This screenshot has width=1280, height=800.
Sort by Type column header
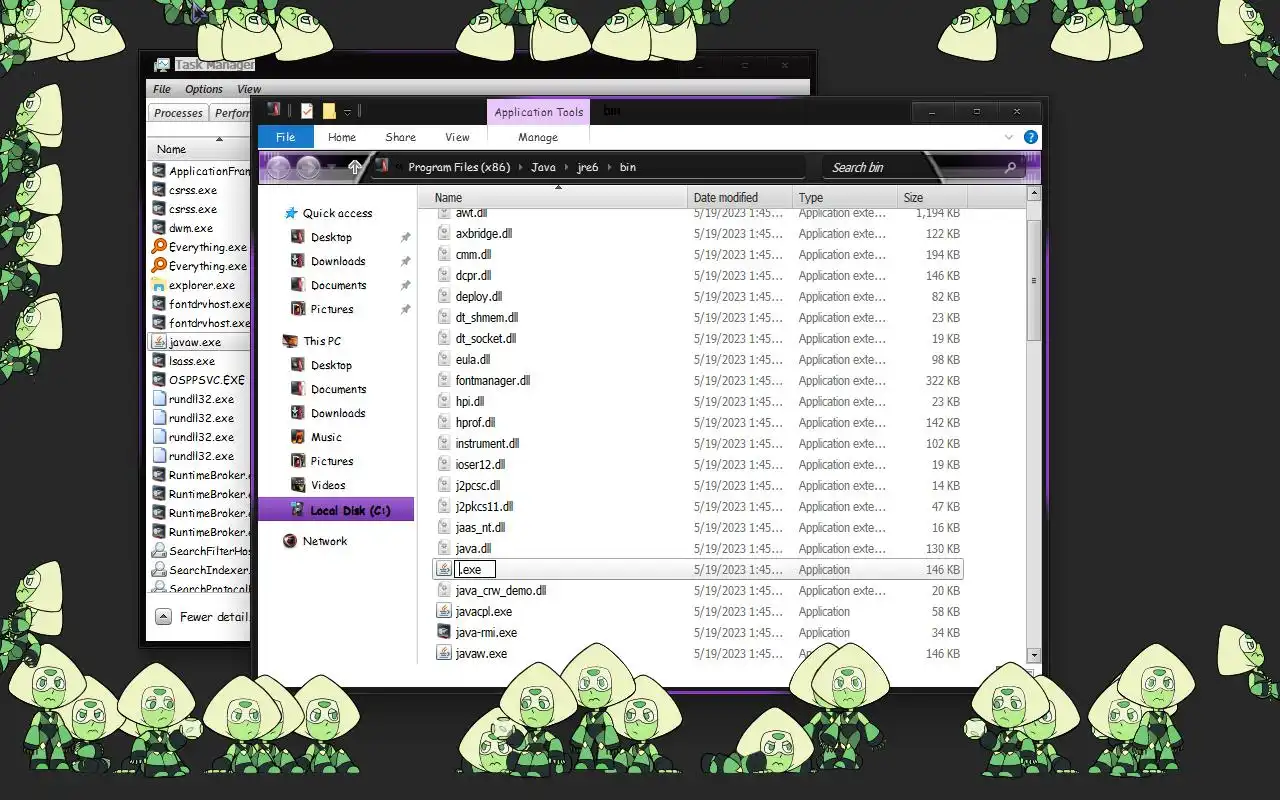(845, 197)
